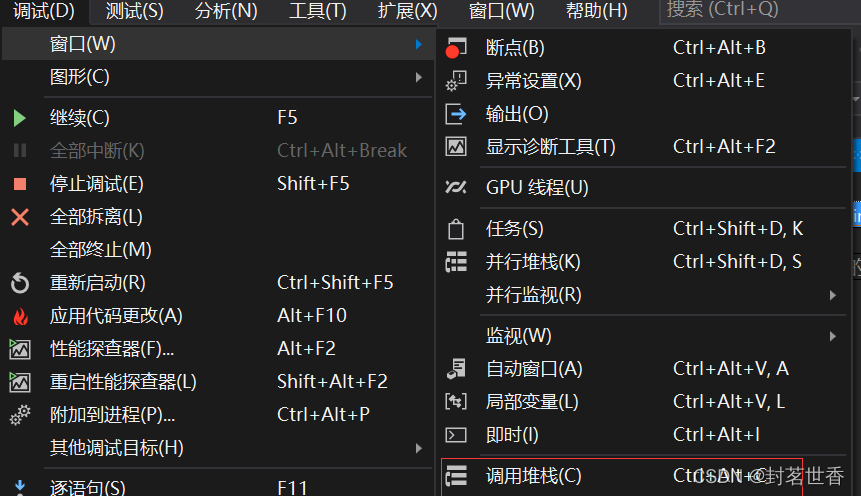Select Call Stack (调用堆栈) menu entry
Image resolution: width=861 pixels, height=496 pixels.
click(533, 476)
